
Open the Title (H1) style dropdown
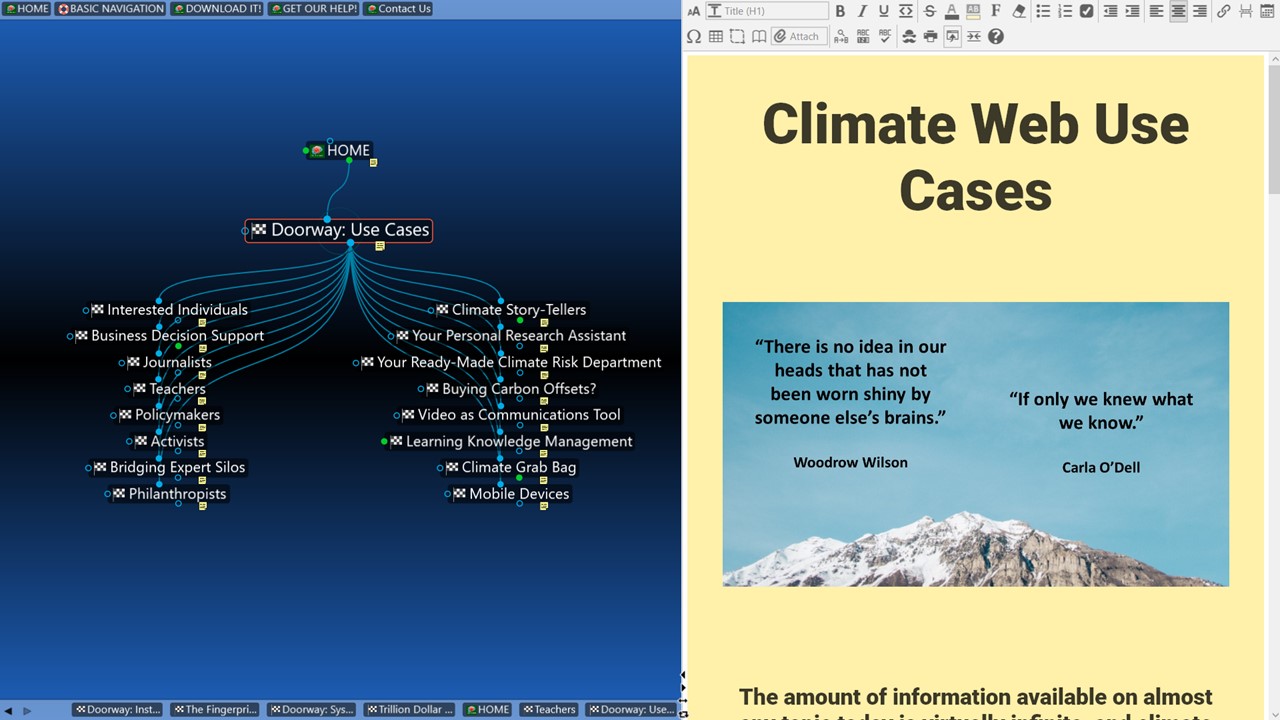click(767, 11)
